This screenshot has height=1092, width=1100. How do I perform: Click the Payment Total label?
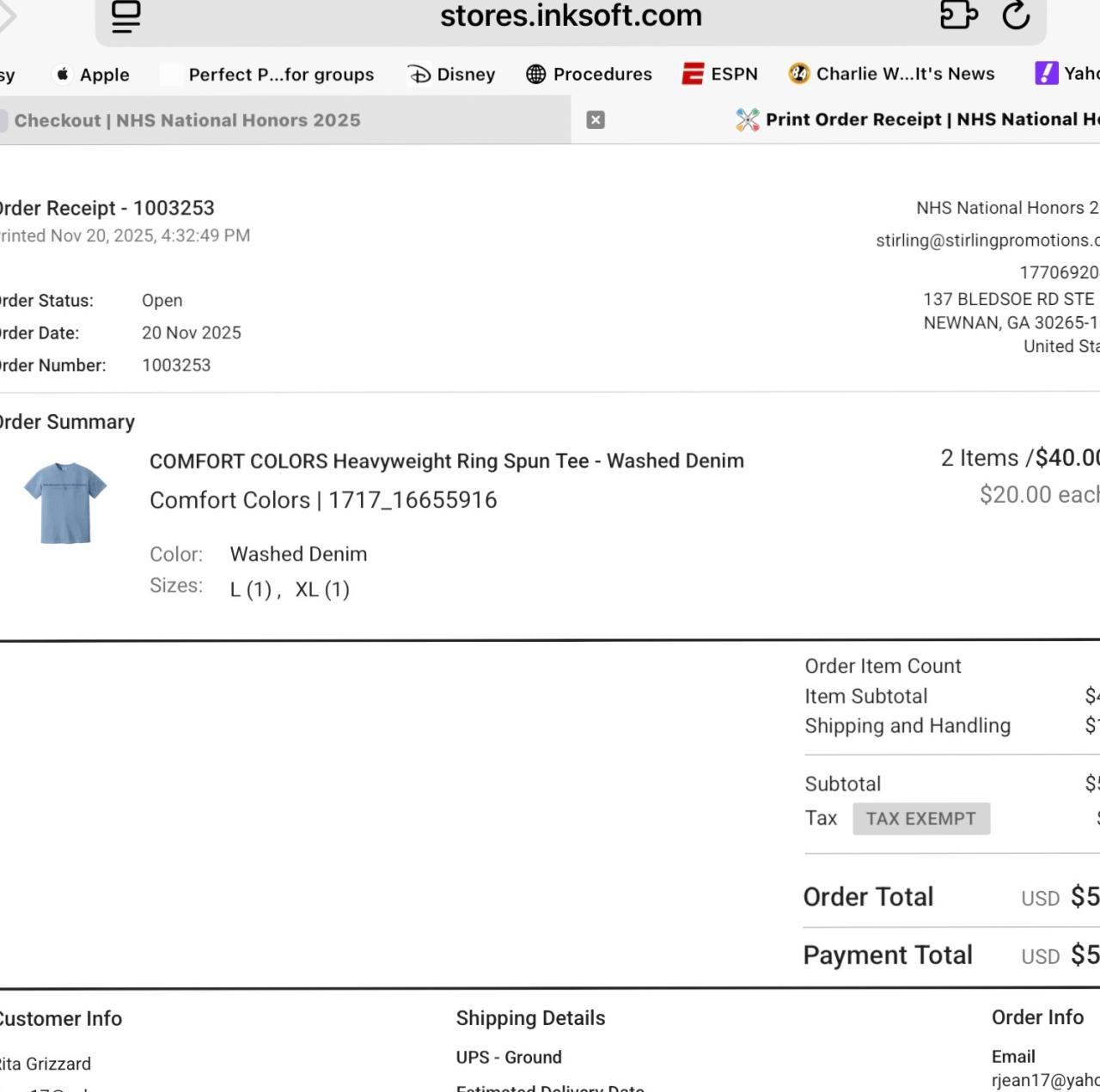pos(888,955)
